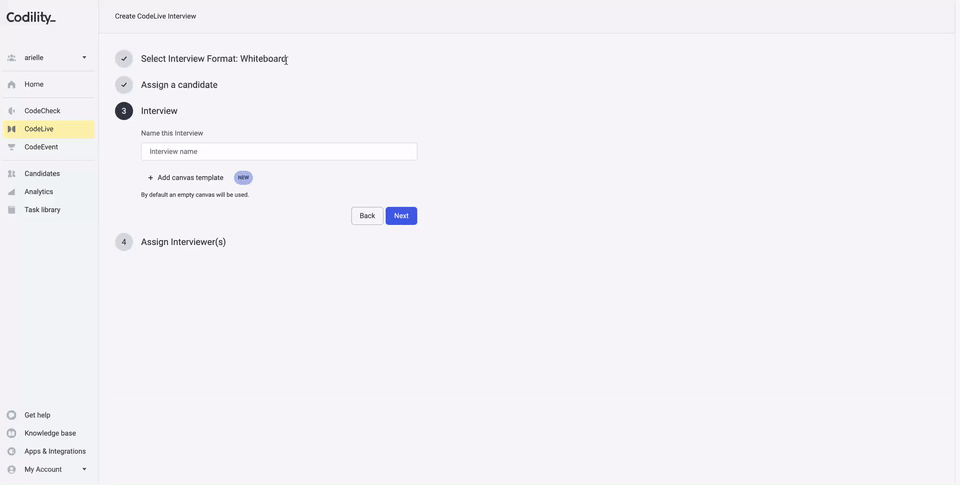Viewport: 960px width, 485px height.
Task: Click Add canvas template
Action: click(190, 178)
